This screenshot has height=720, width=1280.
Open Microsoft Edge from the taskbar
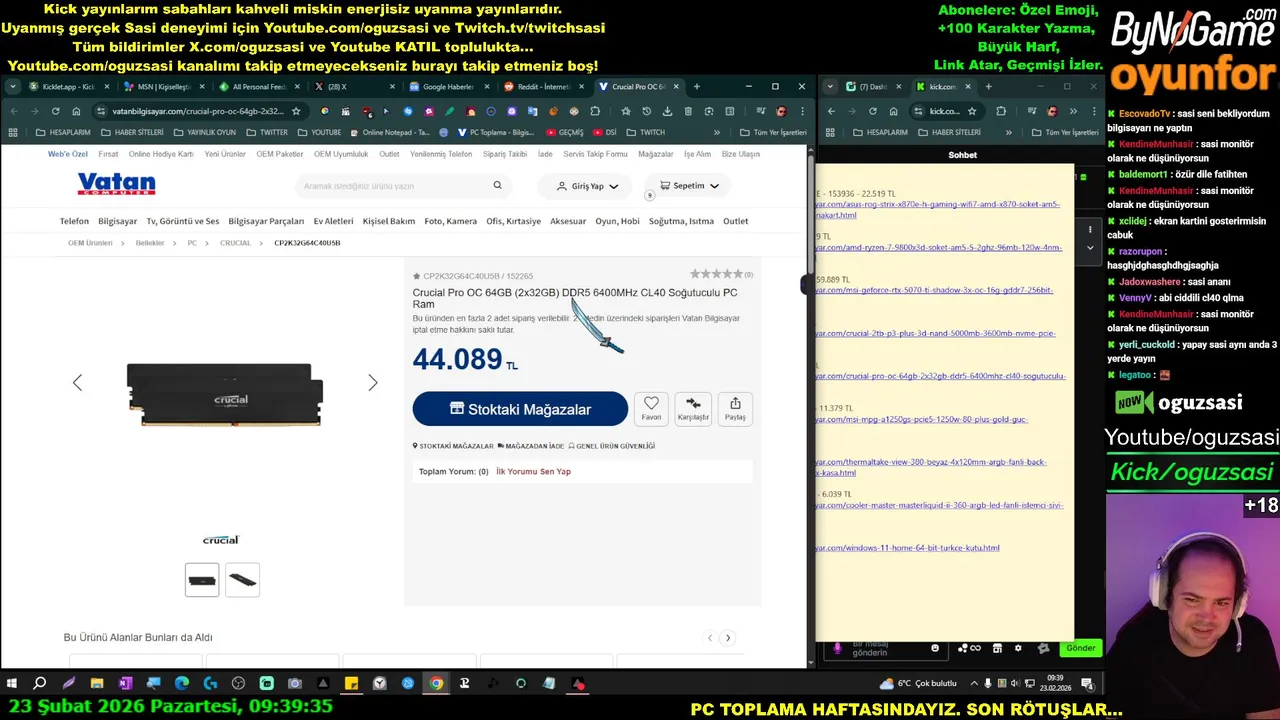[181, 684]
